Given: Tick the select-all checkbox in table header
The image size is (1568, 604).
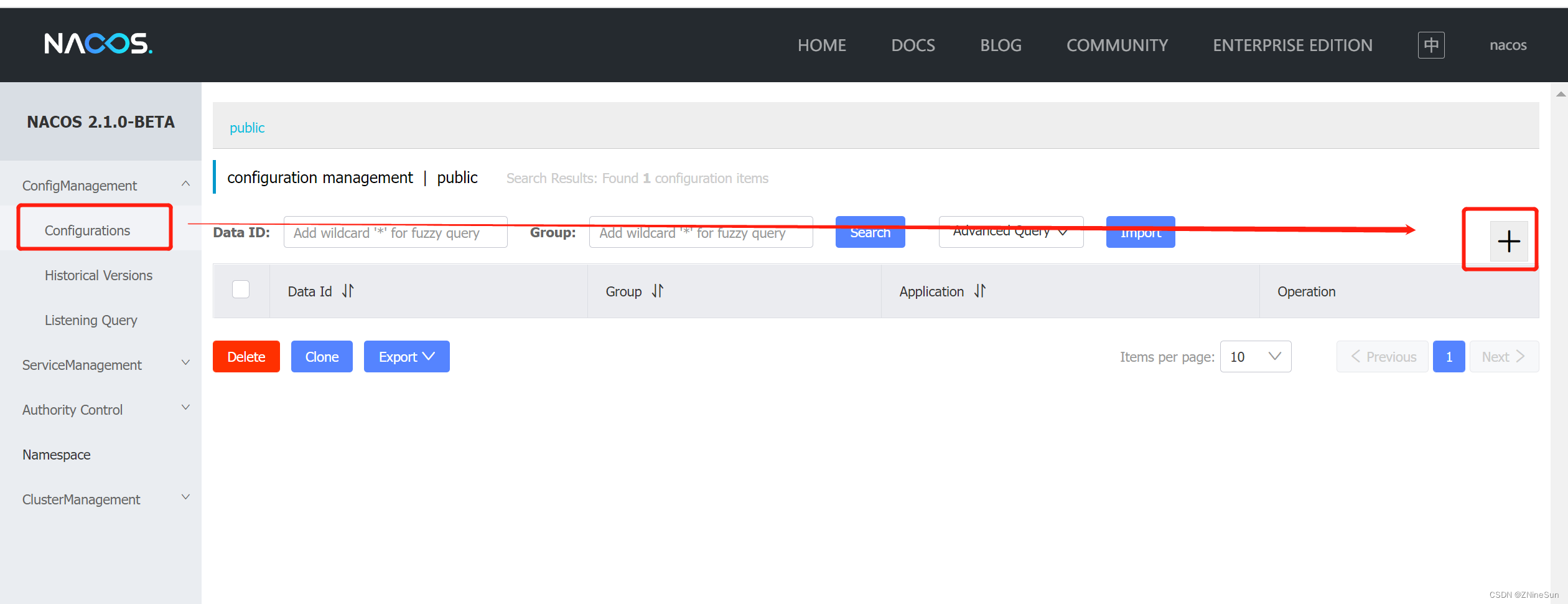Looking at the screenshot, I should pos(241,290).
